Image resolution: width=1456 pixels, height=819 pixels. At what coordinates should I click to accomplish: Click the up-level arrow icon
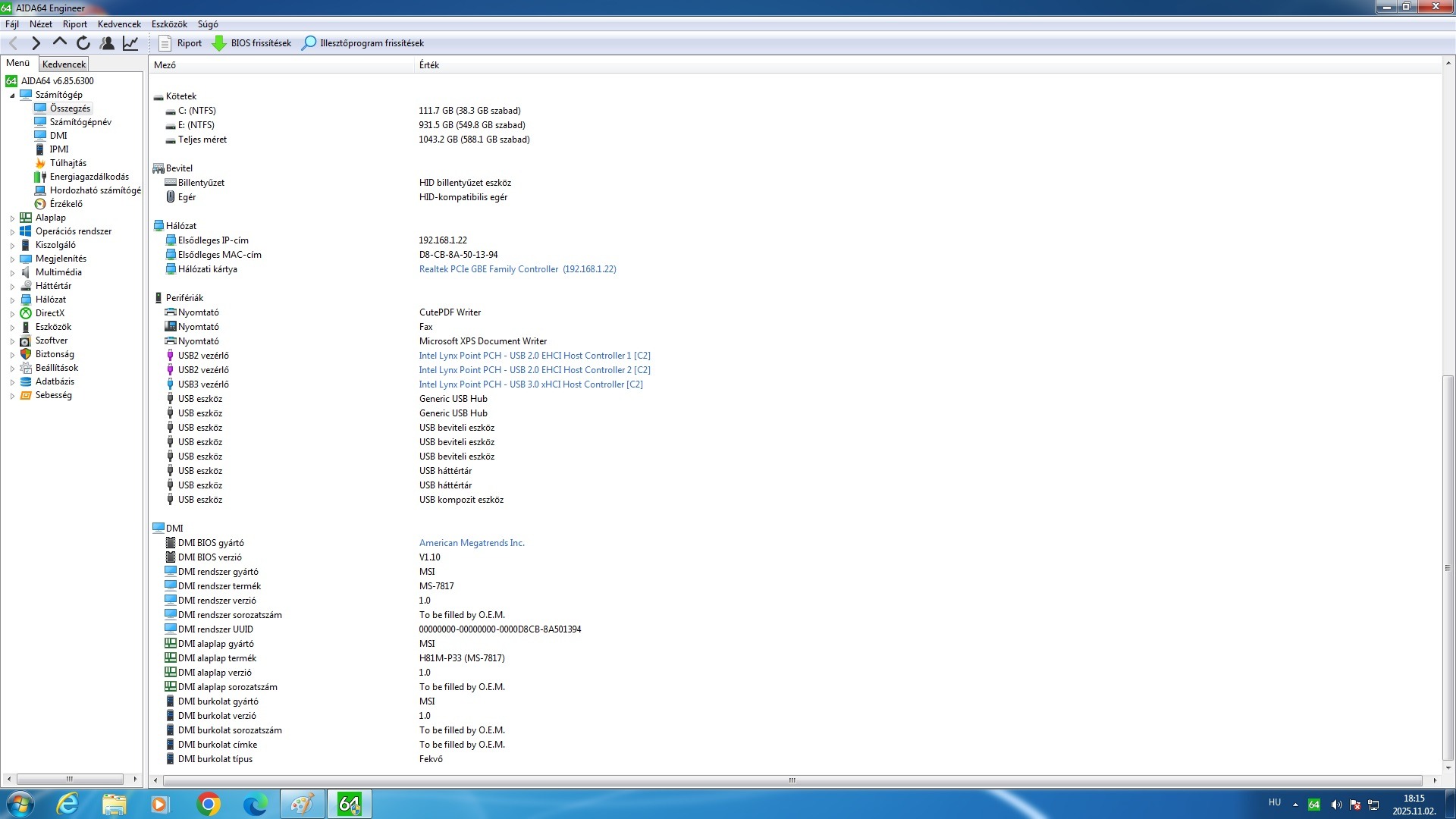pos(60,43)
